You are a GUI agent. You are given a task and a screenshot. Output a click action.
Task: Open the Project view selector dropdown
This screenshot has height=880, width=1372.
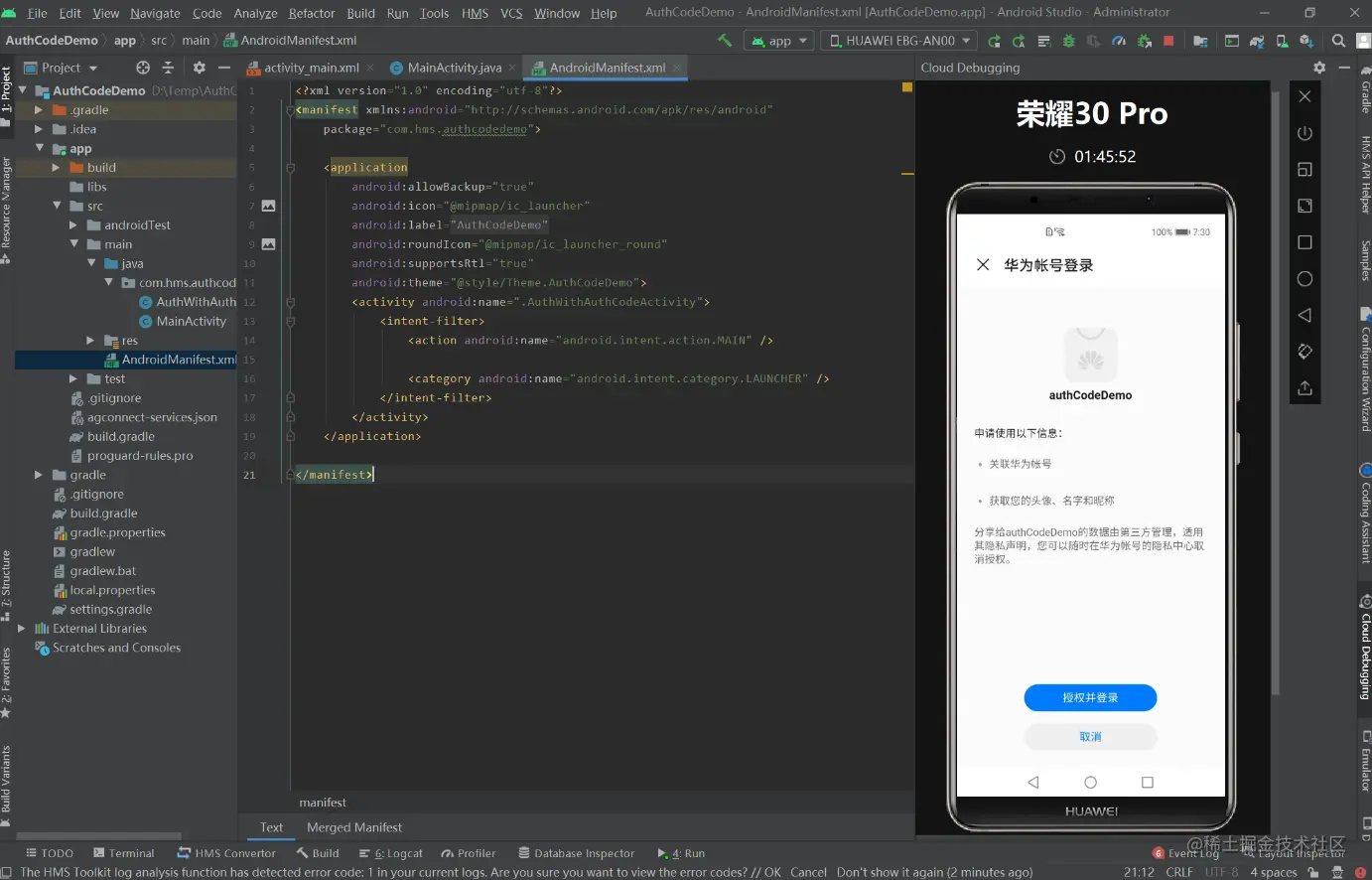point(61,68)
